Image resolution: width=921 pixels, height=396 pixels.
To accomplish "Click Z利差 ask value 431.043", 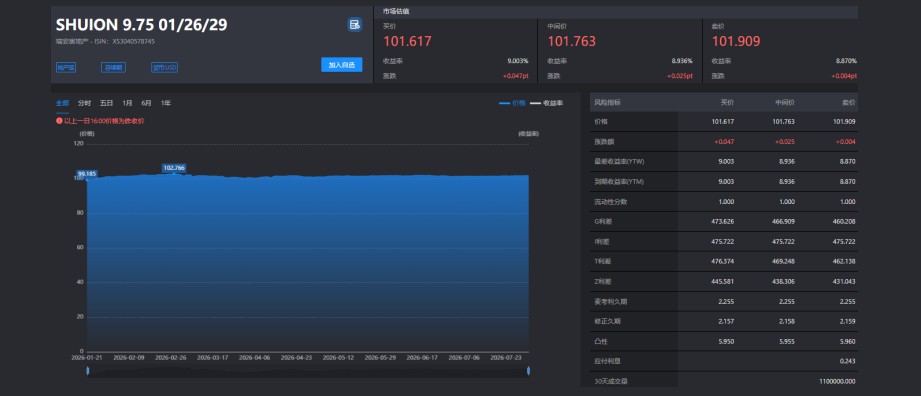I will tap(844, 281).
